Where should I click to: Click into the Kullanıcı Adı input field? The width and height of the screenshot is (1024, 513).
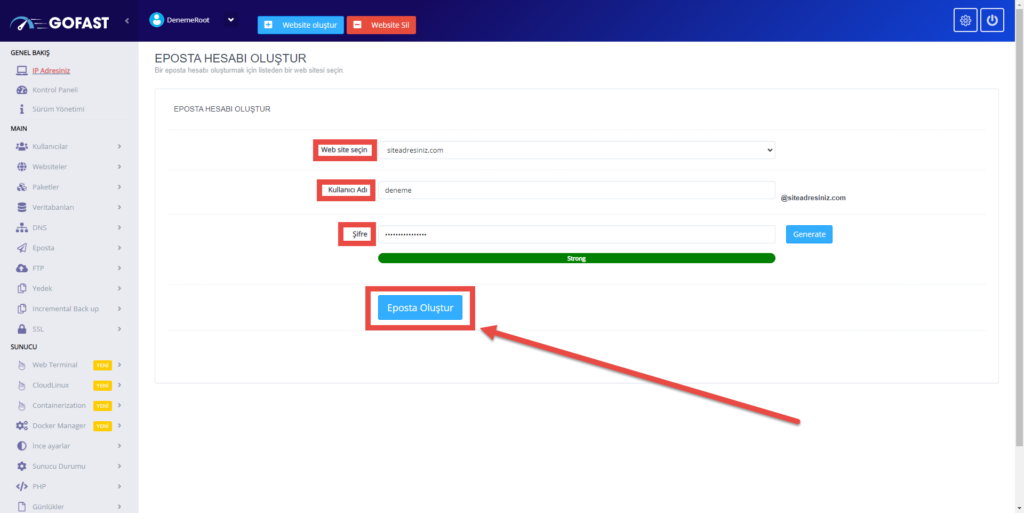coord(577,190)
